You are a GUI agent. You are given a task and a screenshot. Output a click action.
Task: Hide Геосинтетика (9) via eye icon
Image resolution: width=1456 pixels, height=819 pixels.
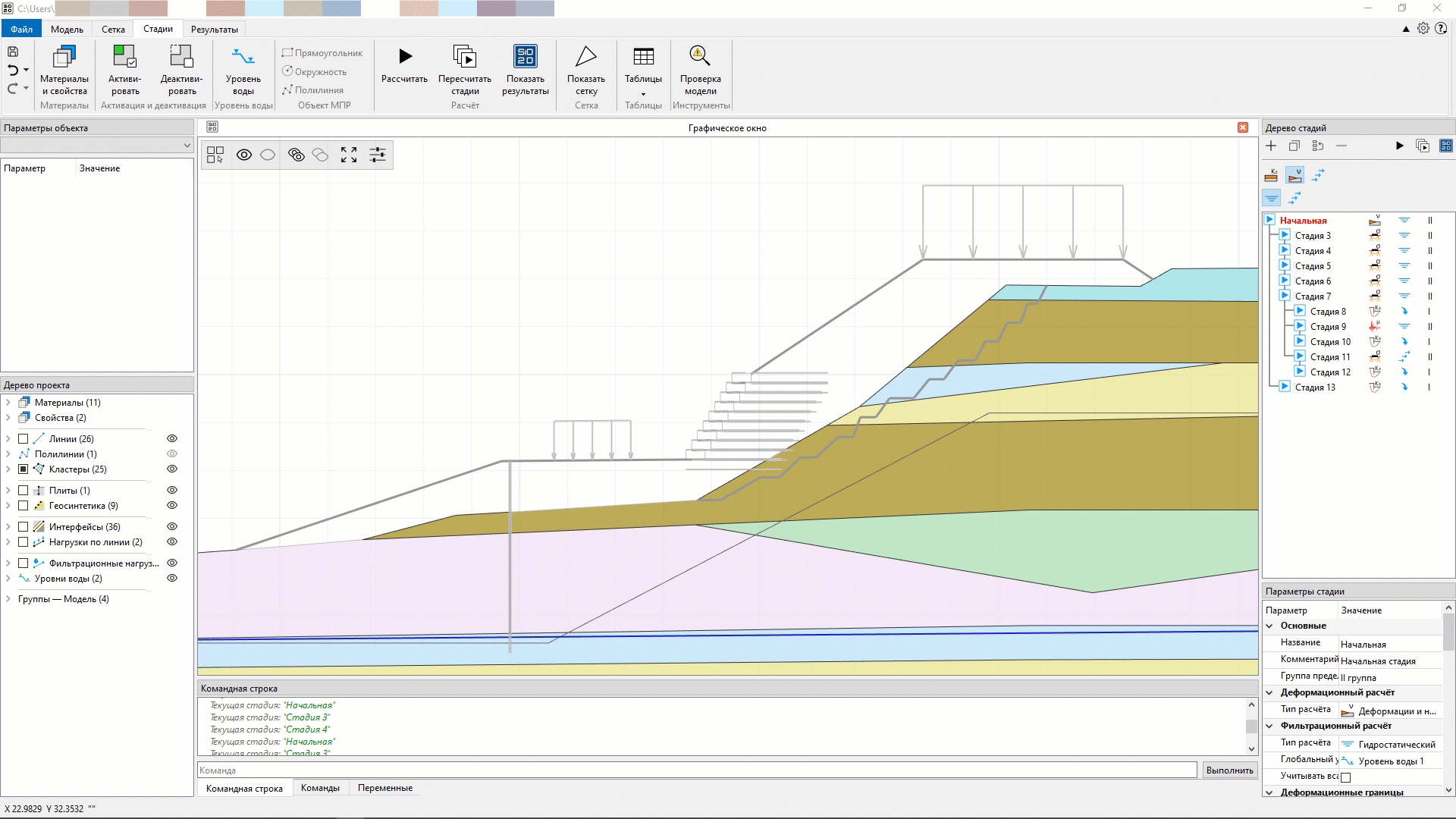172,506
